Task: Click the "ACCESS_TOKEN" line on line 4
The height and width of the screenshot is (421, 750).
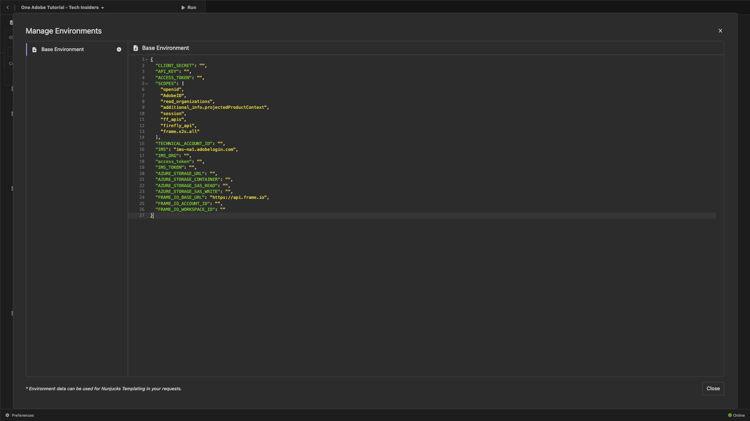Action: click(179, 78)
